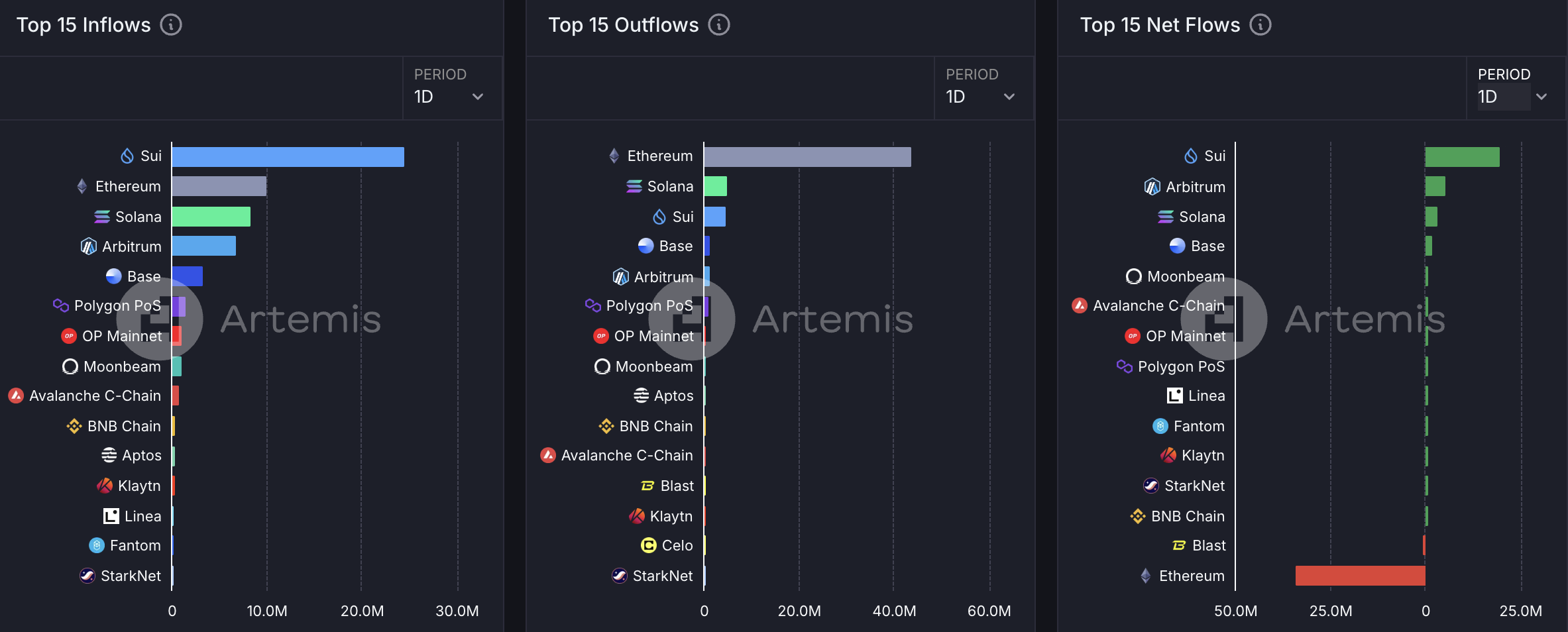Click 'Avalanche C-Chain' label in Net Flows chart

click(x=1159, y=305)
